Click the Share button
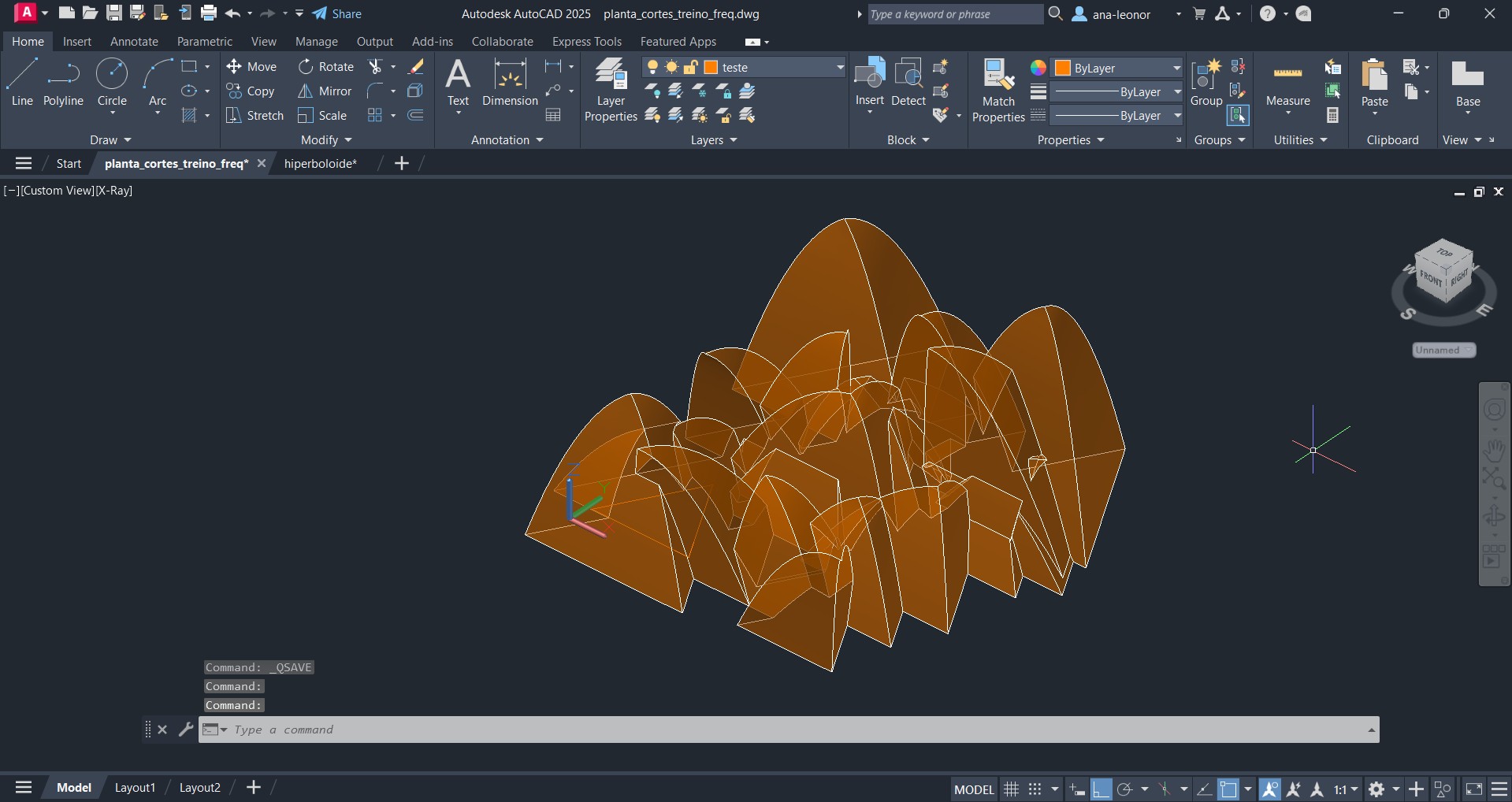The width and height of the screenshot is (1512, 802). click(x=337, y=13)
